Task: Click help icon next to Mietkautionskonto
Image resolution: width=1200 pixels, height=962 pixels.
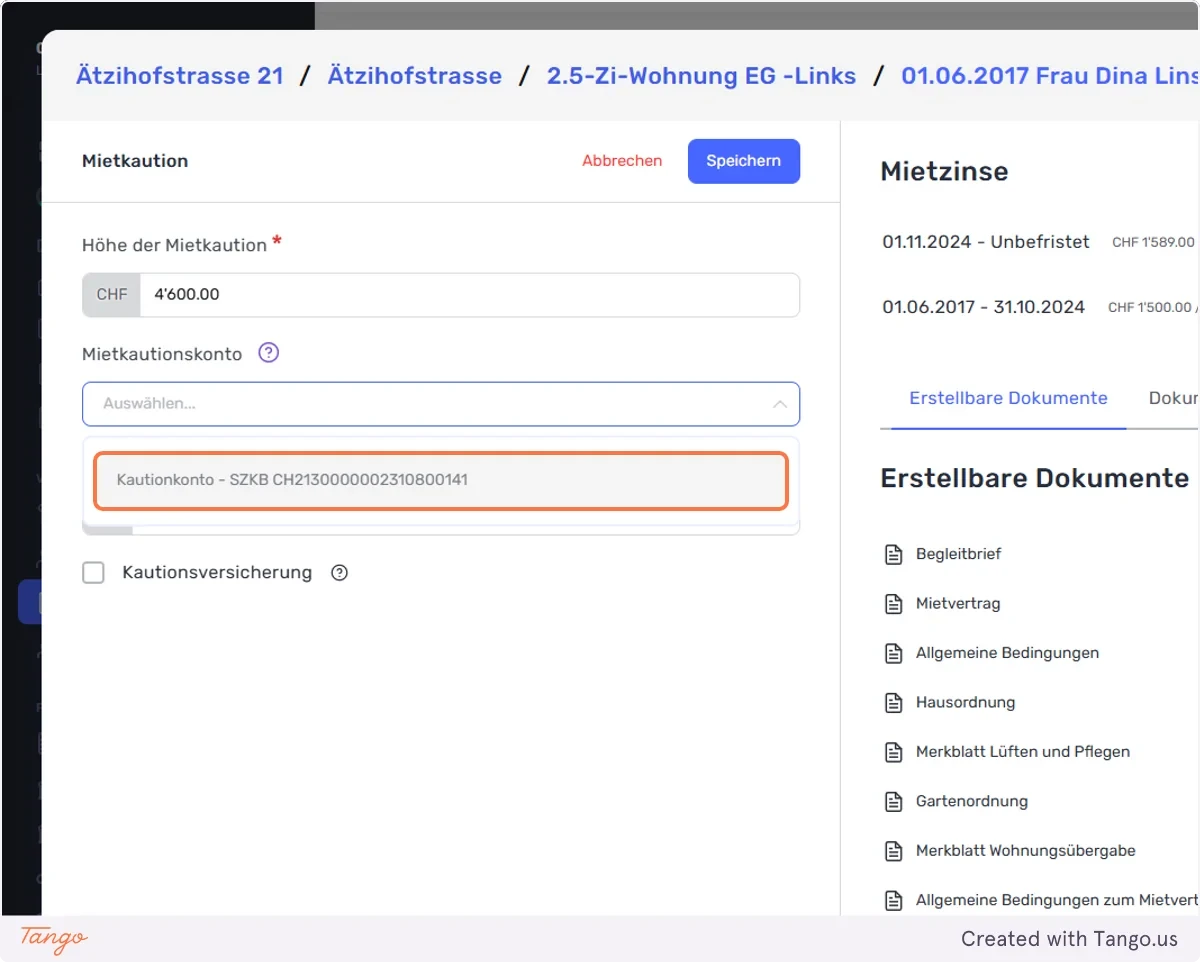Action: pyautogui.click(x=268, y=353)
